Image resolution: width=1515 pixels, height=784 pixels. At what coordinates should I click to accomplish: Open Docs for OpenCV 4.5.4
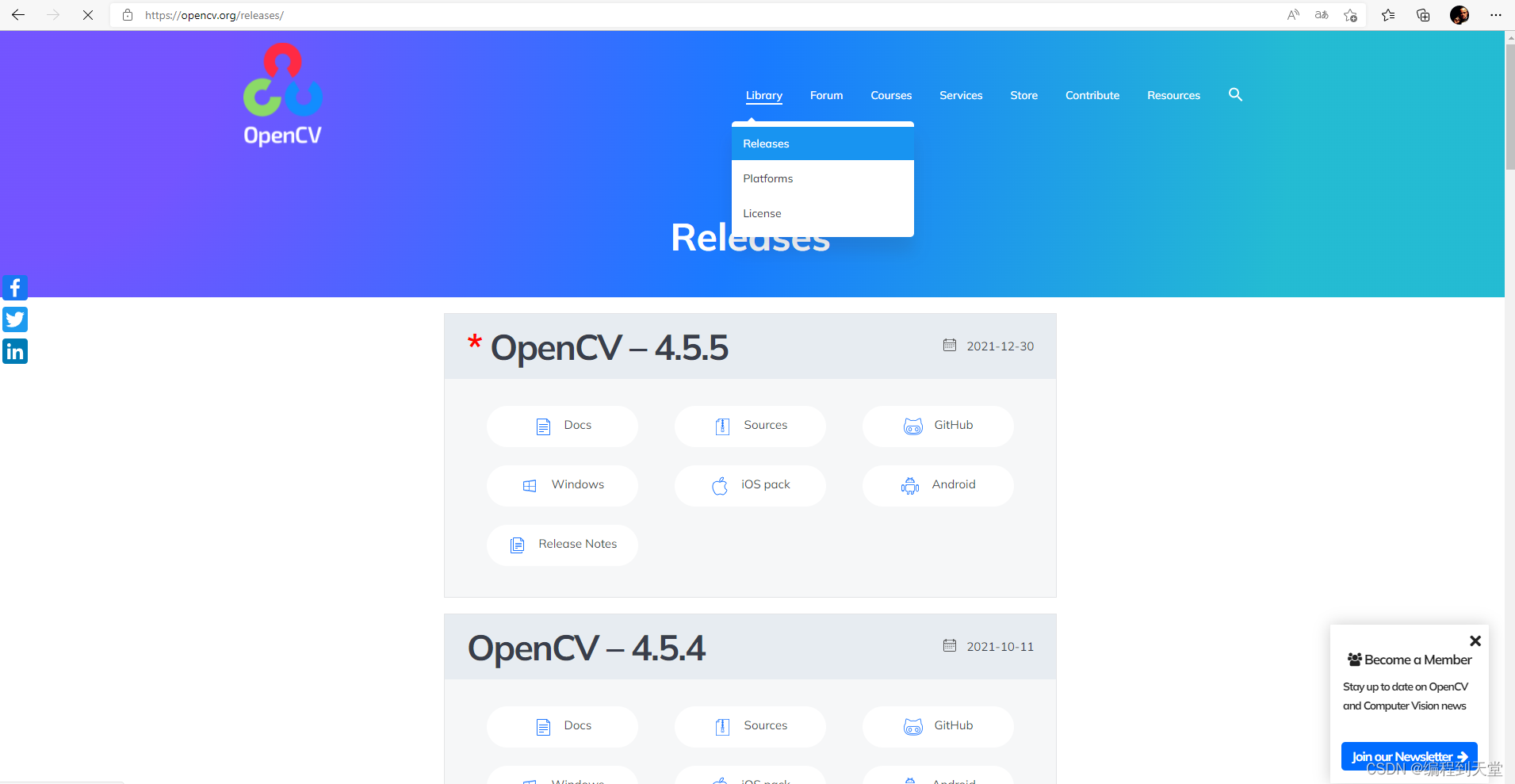point(562,726)
